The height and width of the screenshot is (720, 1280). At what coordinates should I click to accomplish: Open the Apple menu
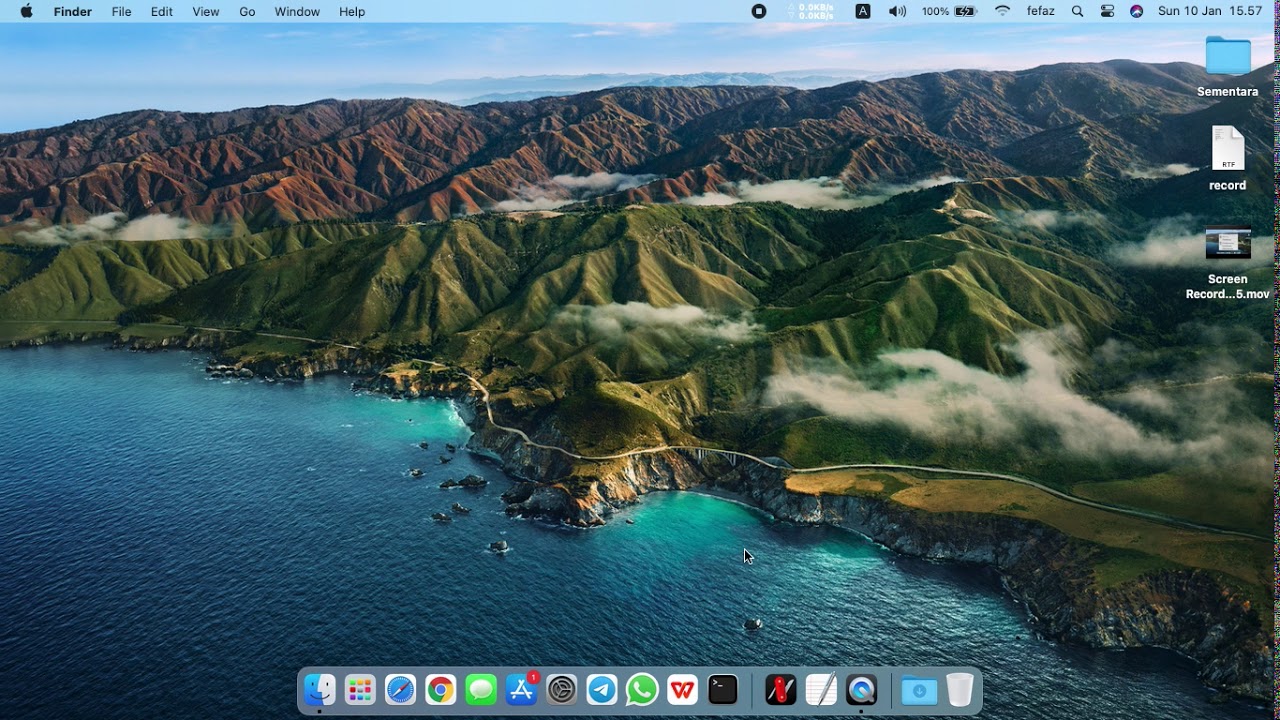tap(26, 11)
